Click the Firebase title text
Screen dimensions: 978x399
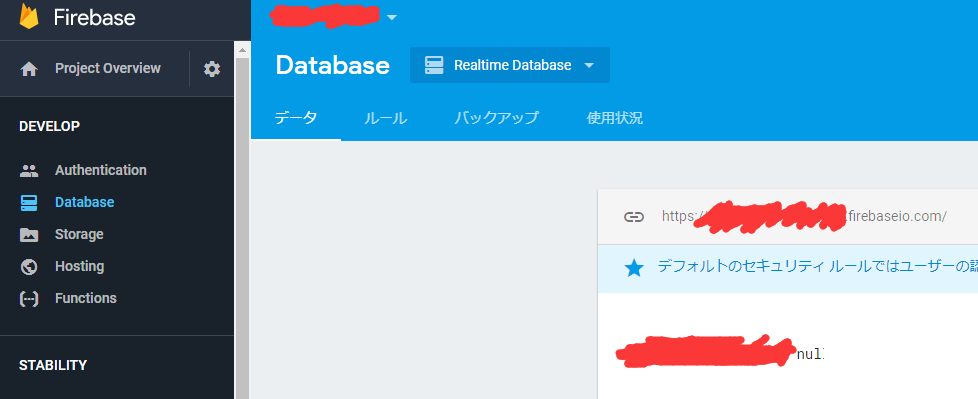coord(94,17)
